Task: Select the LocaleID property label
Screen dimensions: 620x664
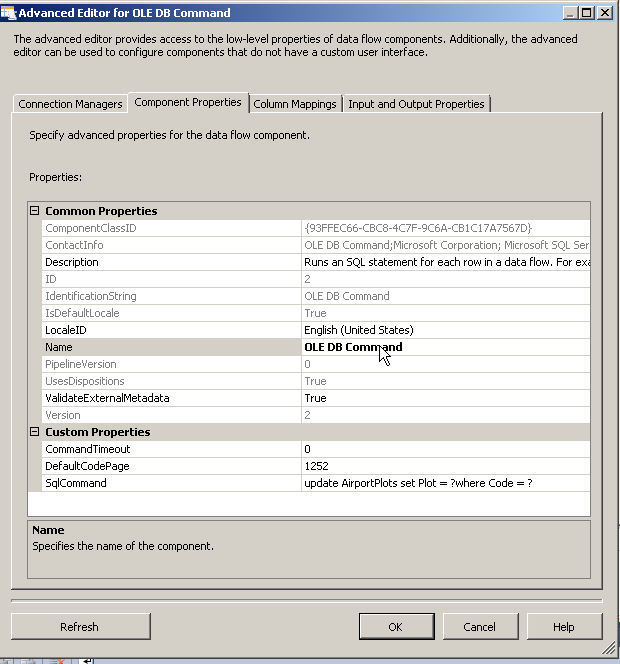Action: click(66, 330)
